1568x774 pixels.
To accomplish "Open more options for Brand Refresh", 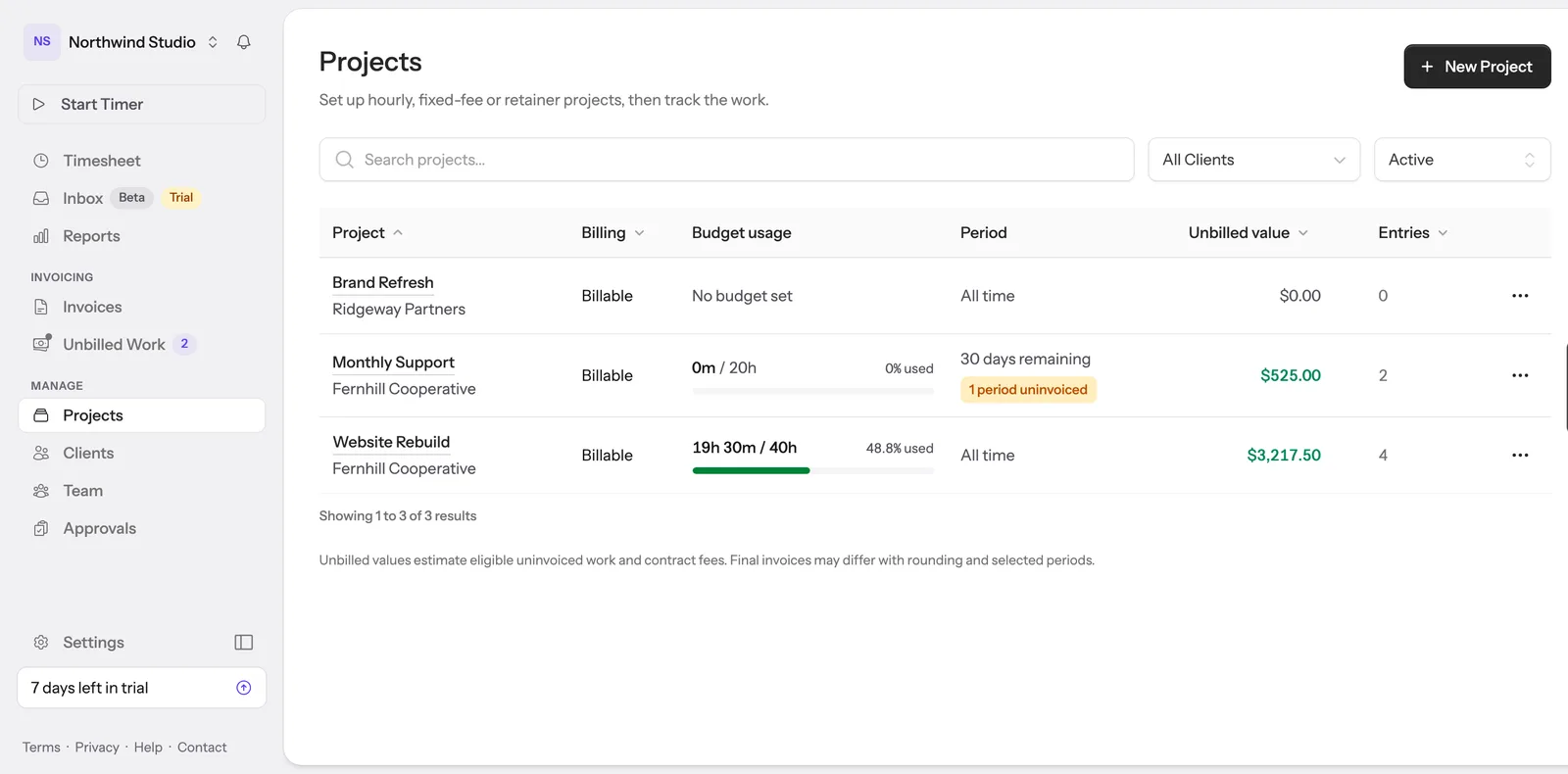I will [1520, 296].
